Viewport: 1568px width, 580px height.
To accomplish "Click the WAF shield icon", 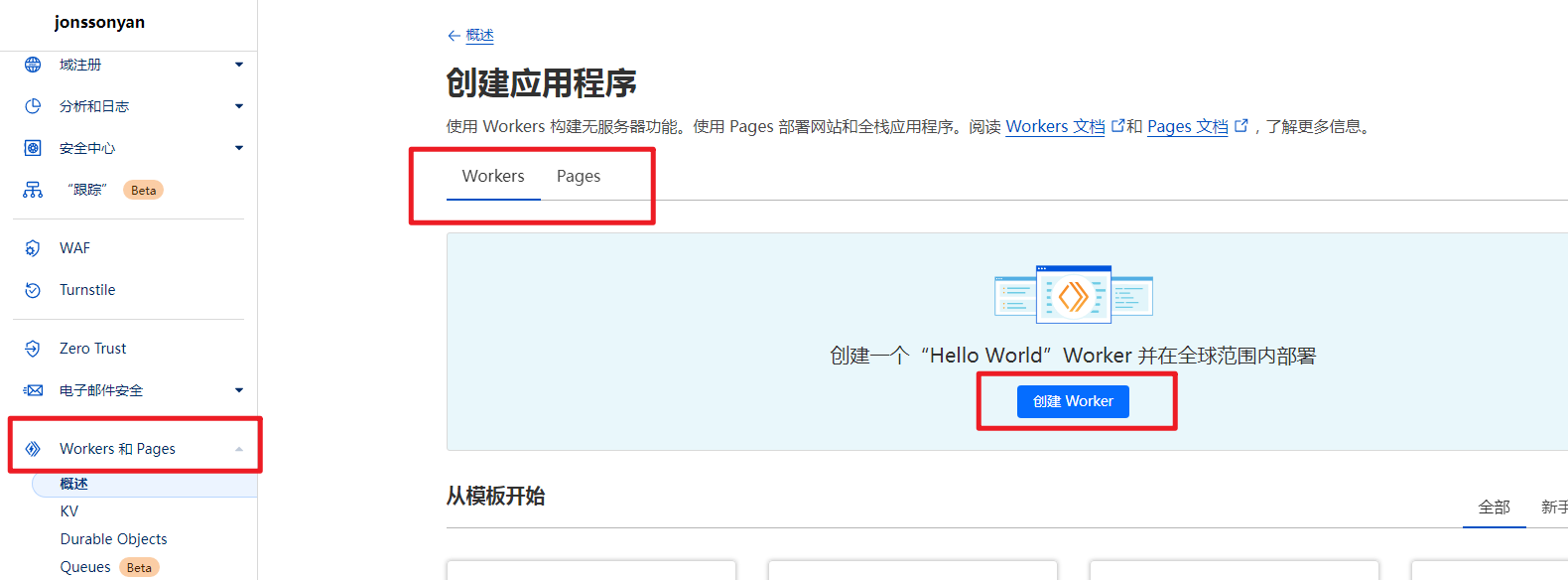I will click(x=33, y=248).
